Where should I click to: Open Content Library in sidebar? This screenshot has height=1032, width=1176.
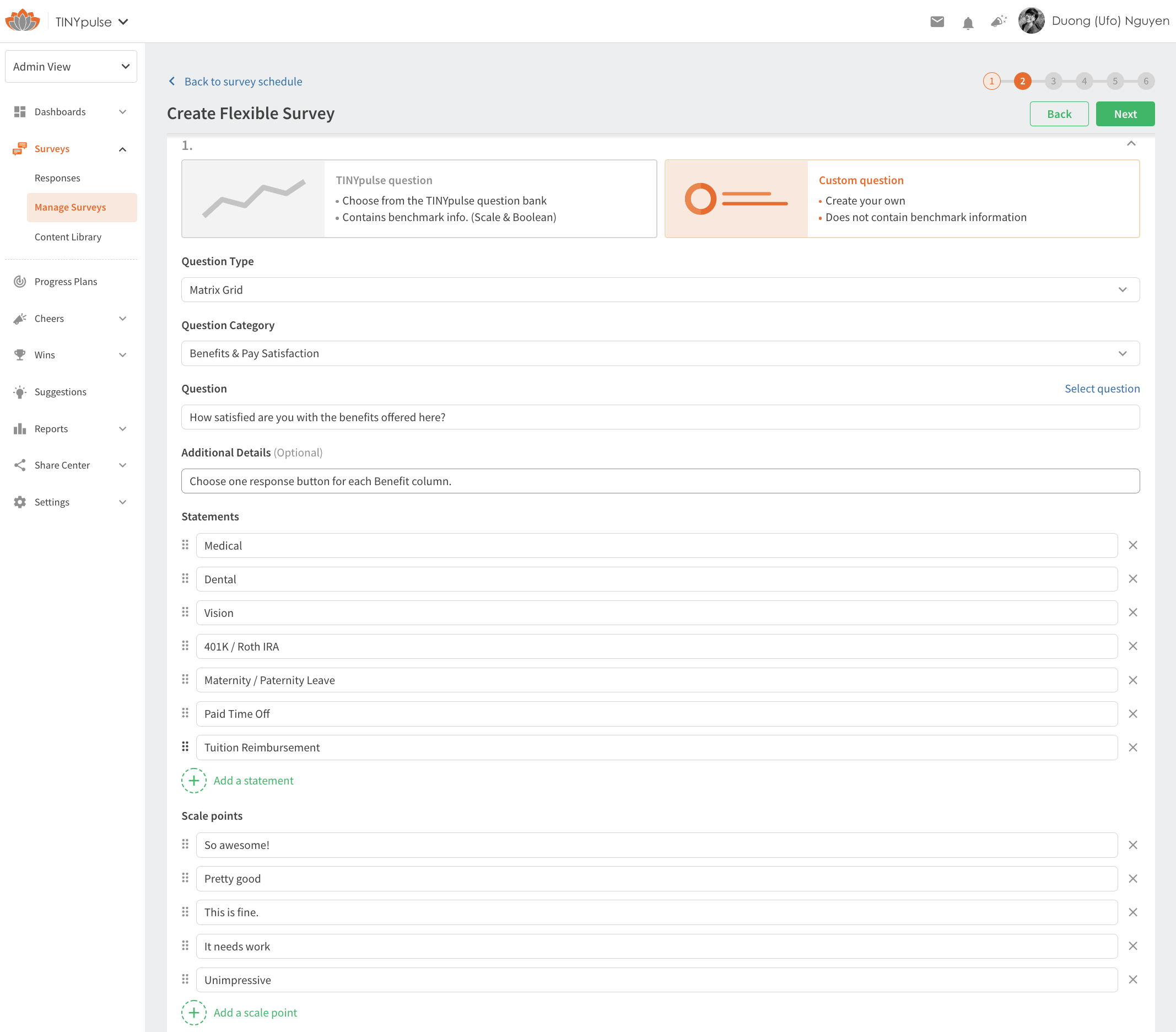click(x=68, y=237)
